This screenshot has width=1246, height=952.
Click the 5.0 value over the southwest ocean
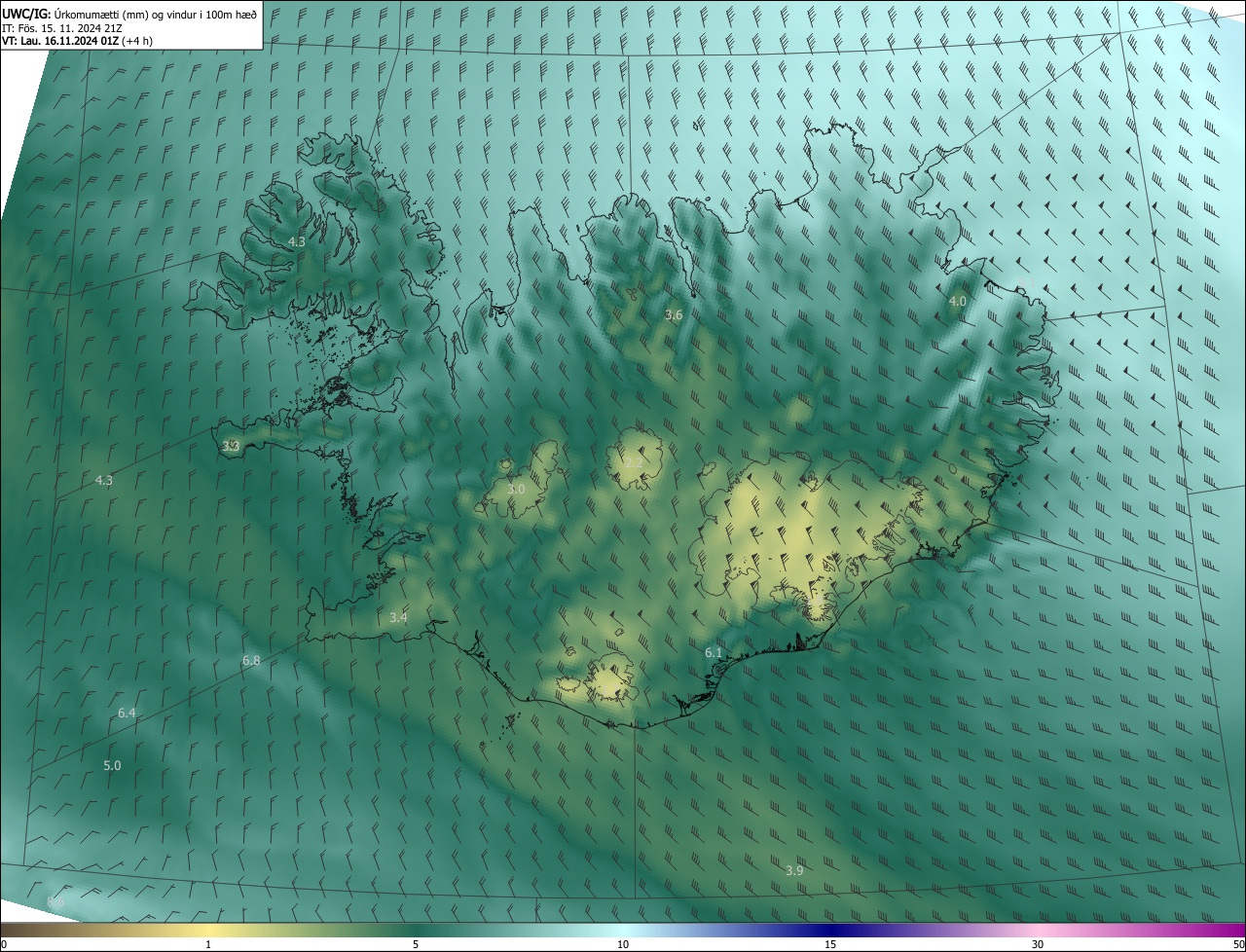coord(112,765)
